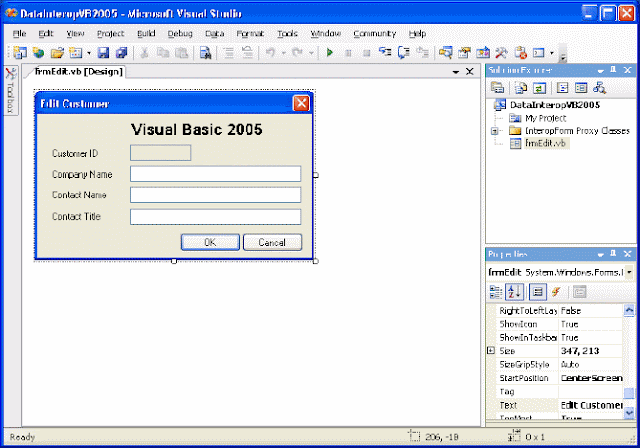This screenshot has height=448, width=640.
Task: Click the Cut scissors icon
Action: click(144, 53)
